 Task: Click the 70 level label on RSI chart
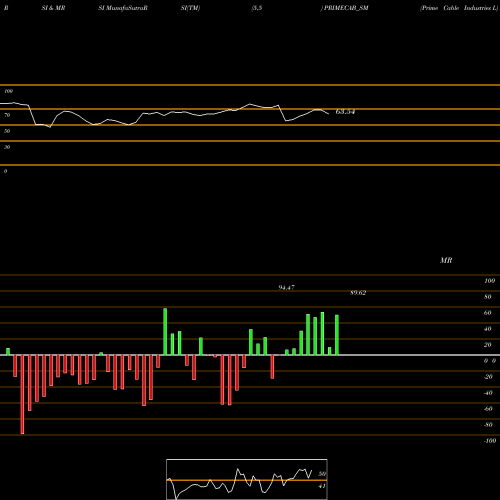7,115
